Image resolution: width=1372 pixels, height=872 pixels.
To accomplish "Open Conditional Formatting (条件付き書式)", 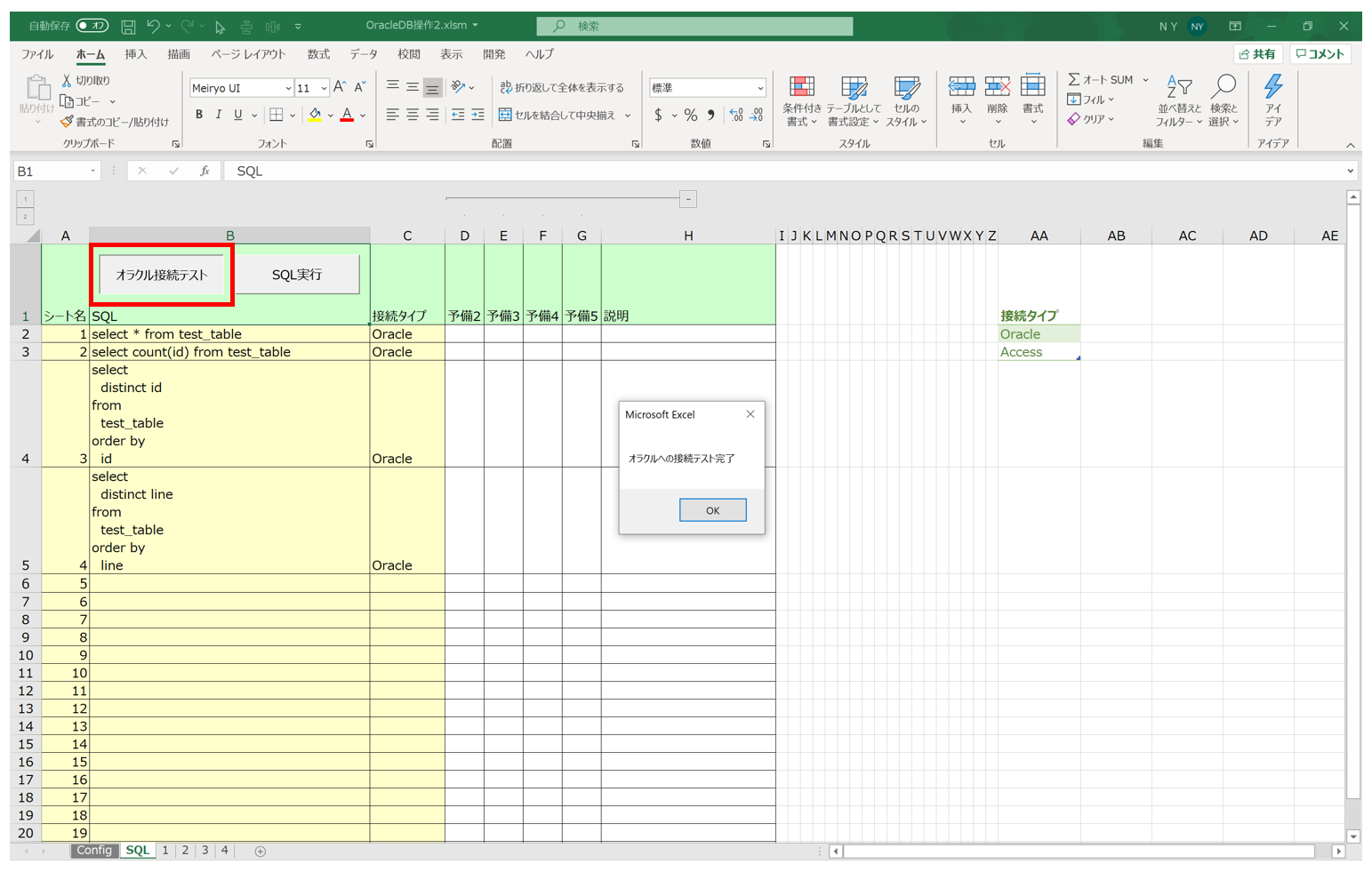I will tap(801, 101).
